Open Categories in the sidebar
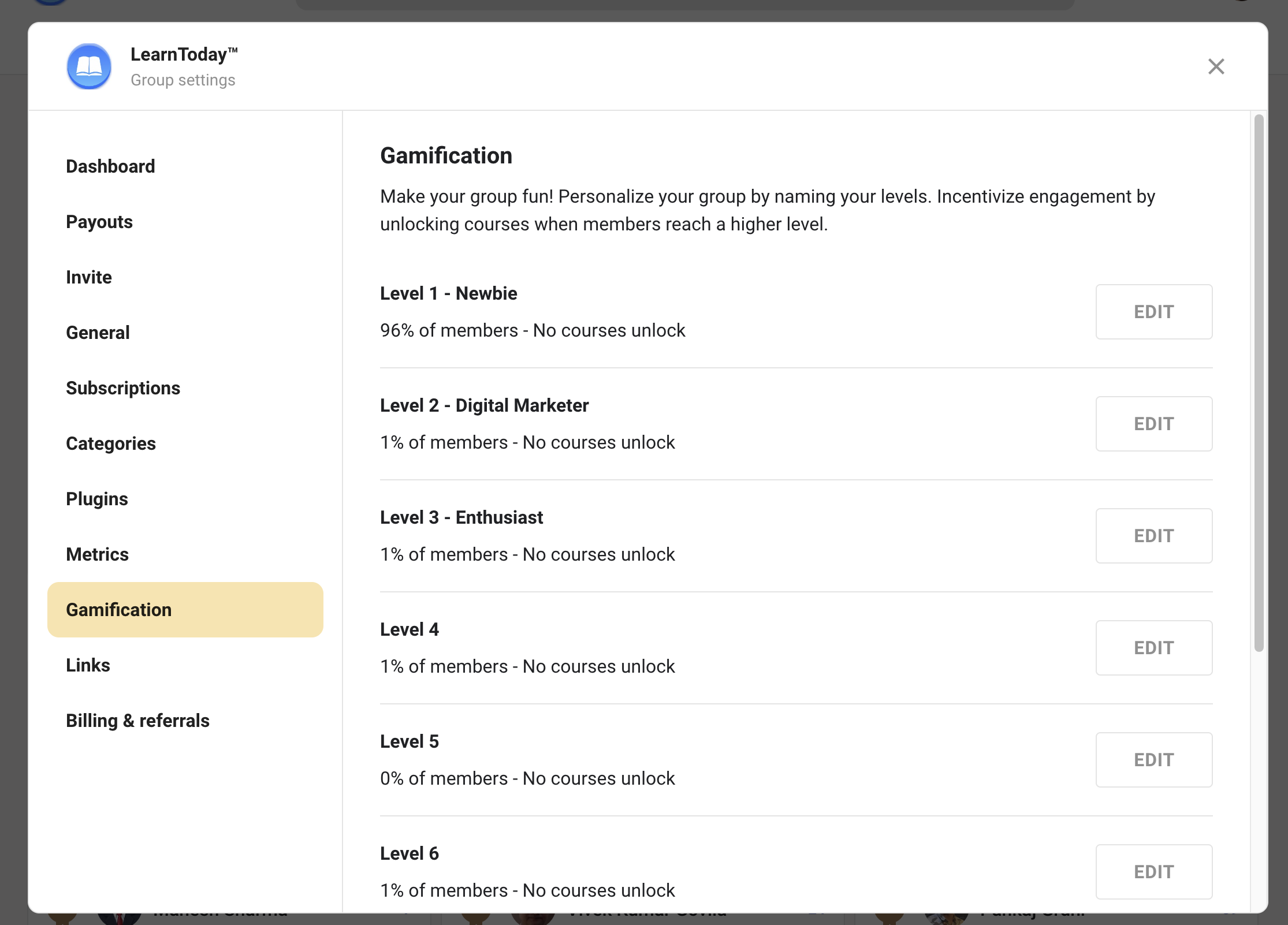Image resolution: width=1288 pixels, height=925 pixels. click(x=111, y=443)
